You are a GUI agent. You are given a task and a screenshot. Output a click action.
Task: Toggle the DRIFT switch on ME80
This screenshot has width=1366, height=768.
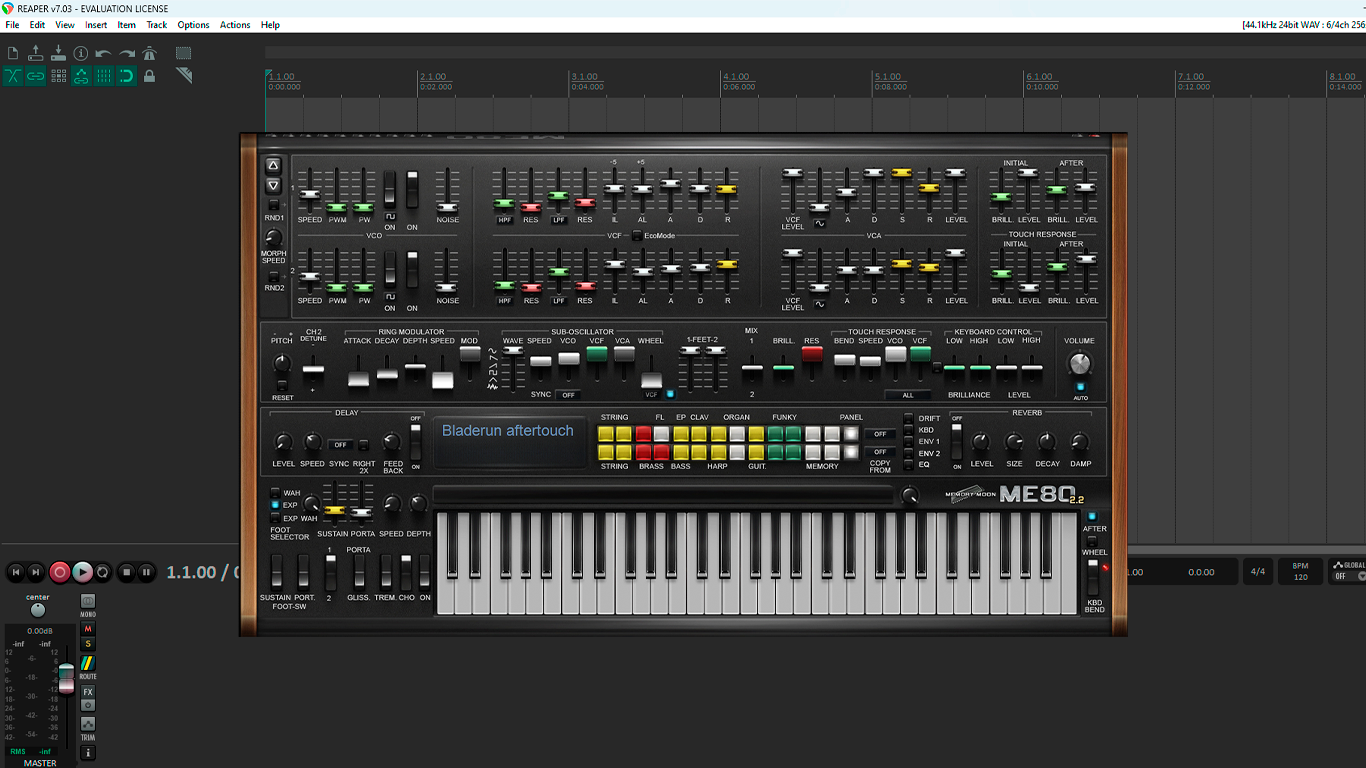[908, 418]
